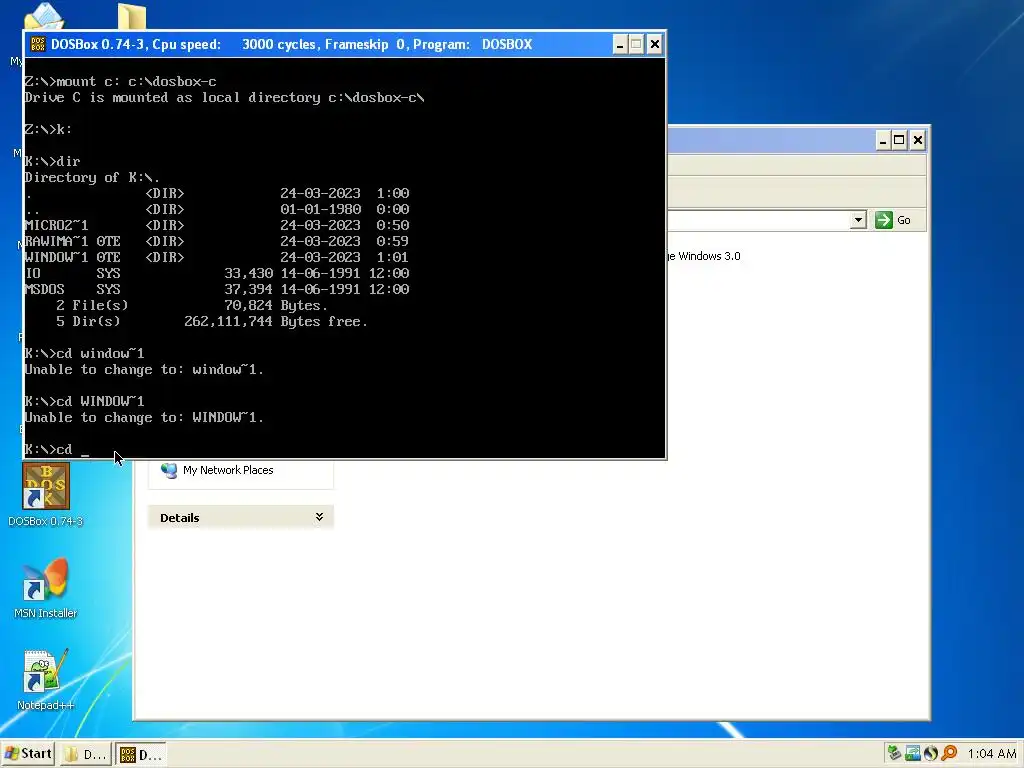The image size is (1024, 768).
Task: Click the 'Directory of K:\.' line
Action: [x=92, y=178]
